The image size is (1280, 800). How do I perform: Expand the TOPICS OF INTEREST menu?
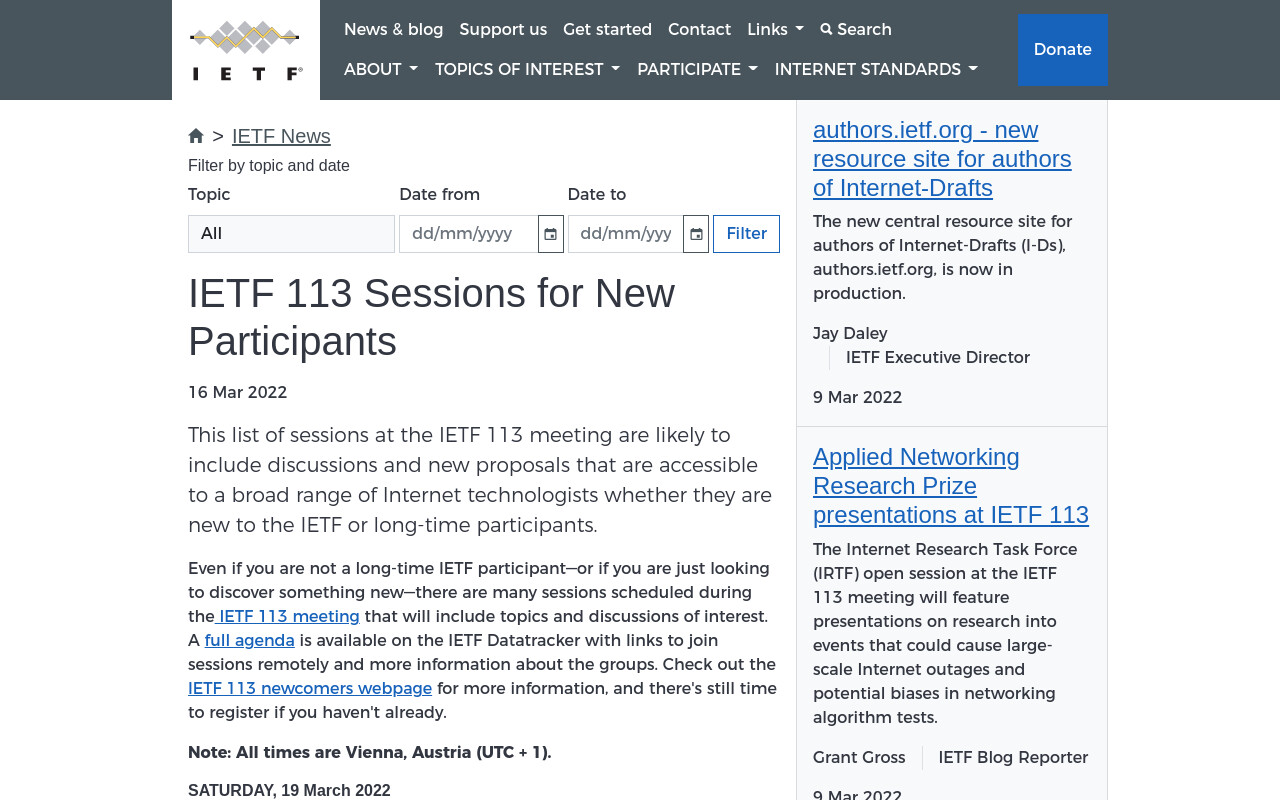[x=527, y=70]
